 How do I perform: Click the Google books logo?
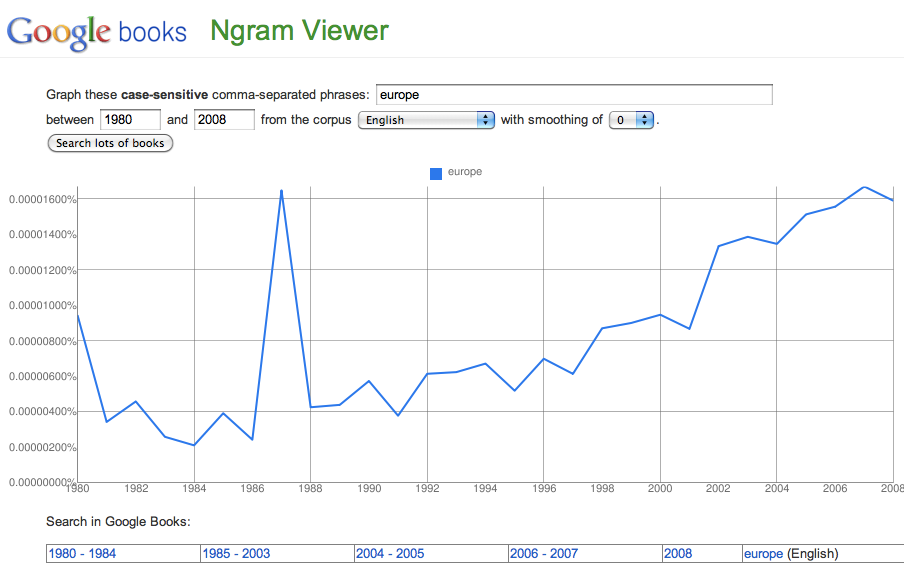pyautogui.click(x=97, y=32)
